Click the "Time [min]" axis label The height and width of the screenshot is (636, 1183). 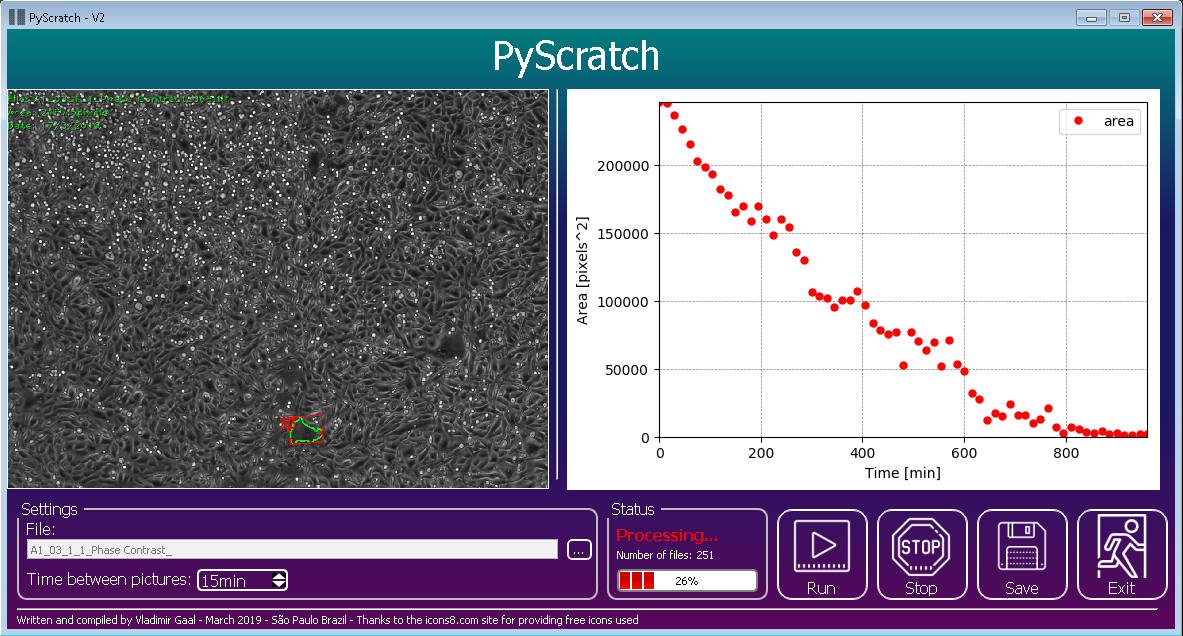pos(902,473)
